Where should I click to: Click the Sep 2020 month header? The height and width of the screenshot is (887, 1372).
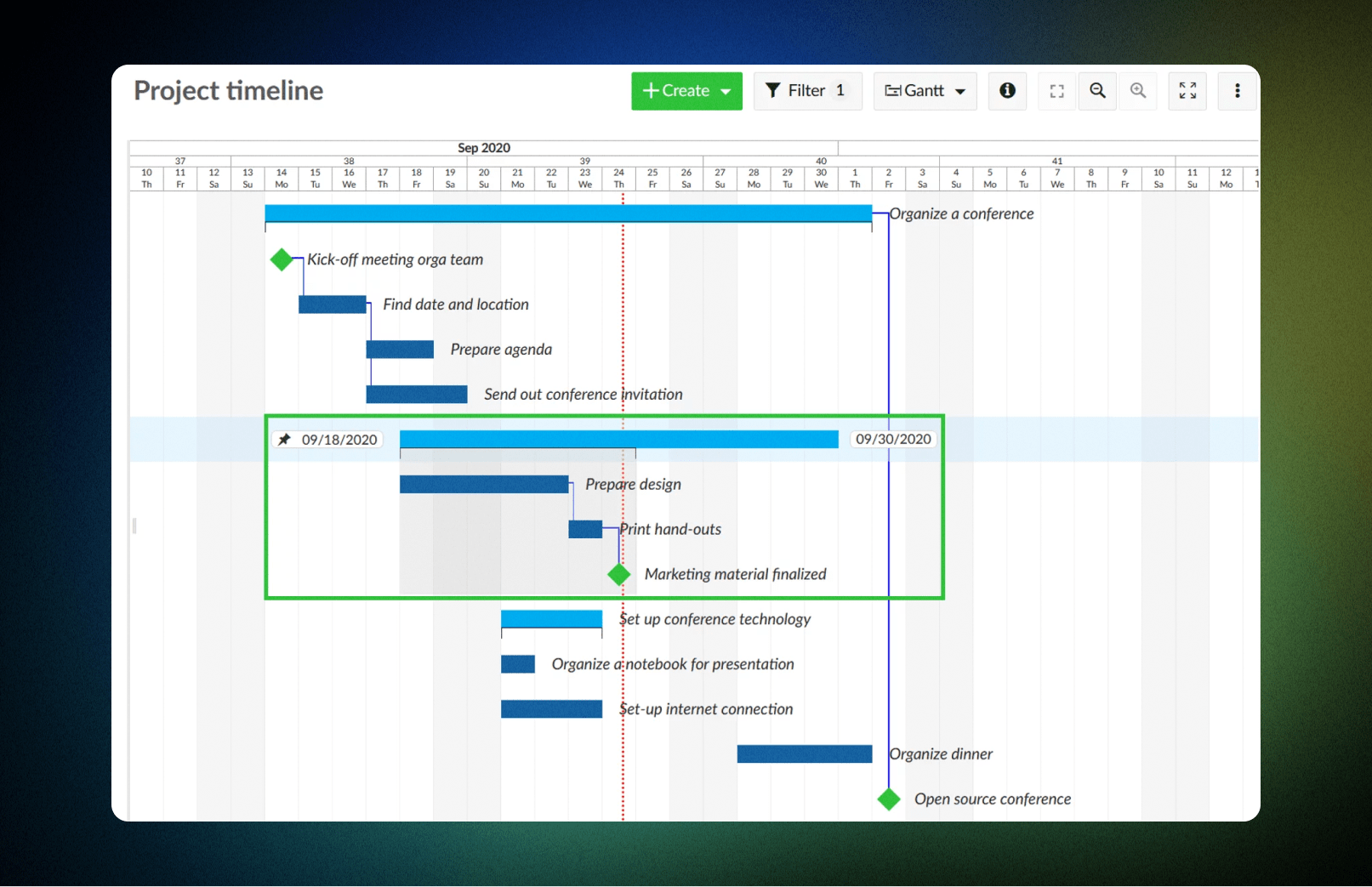(x=484, y=148)
